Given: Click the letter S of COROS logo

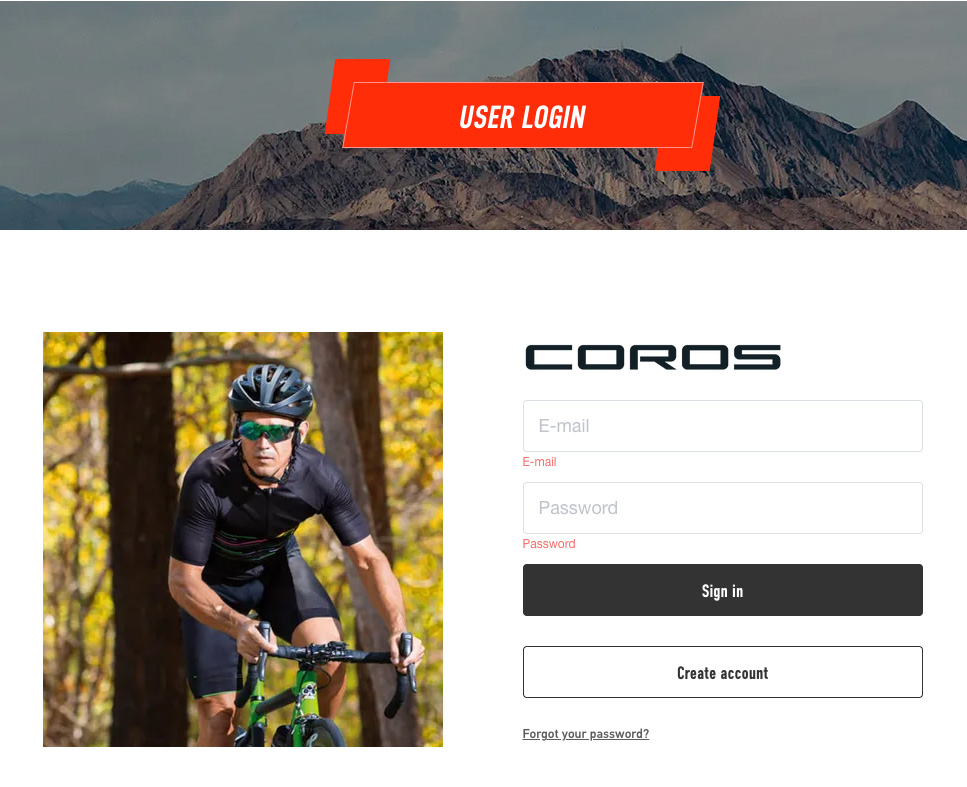Looking at the screenshot, I should 757,357.
